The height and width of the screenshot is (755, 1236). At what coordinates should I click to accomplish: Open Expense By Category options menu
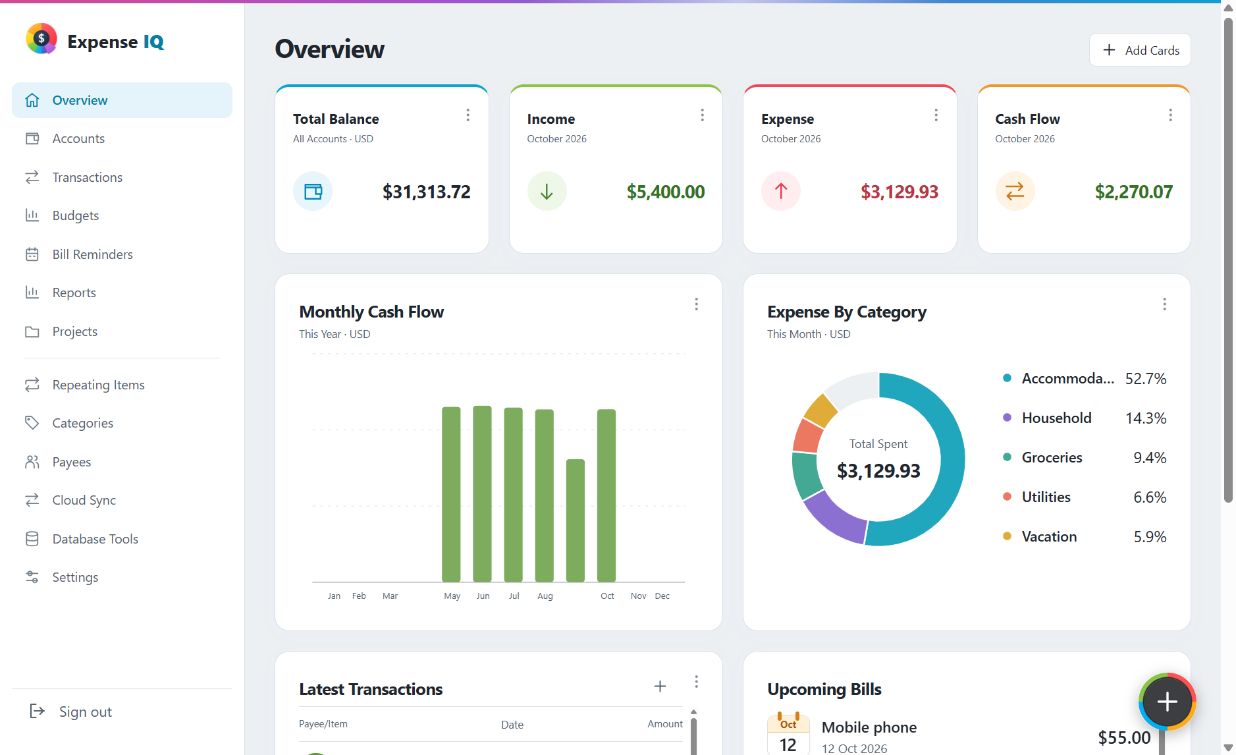(x=1164, y=304)
